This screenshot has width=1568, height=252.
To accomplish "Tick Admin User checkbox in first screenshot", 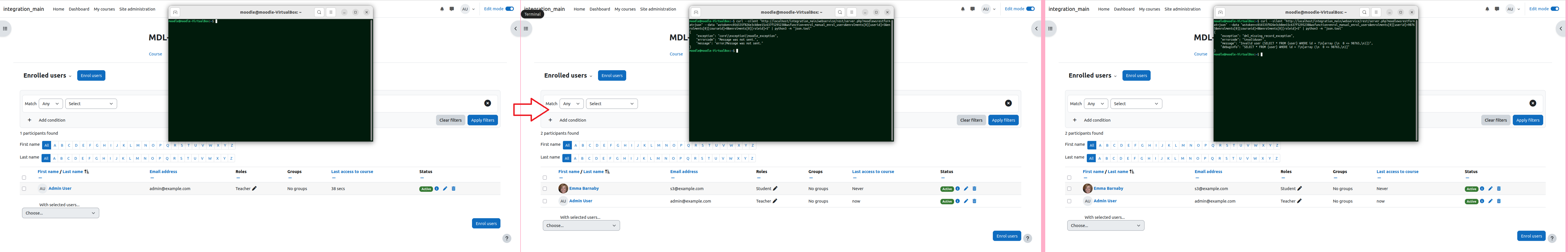I will 24,189.
